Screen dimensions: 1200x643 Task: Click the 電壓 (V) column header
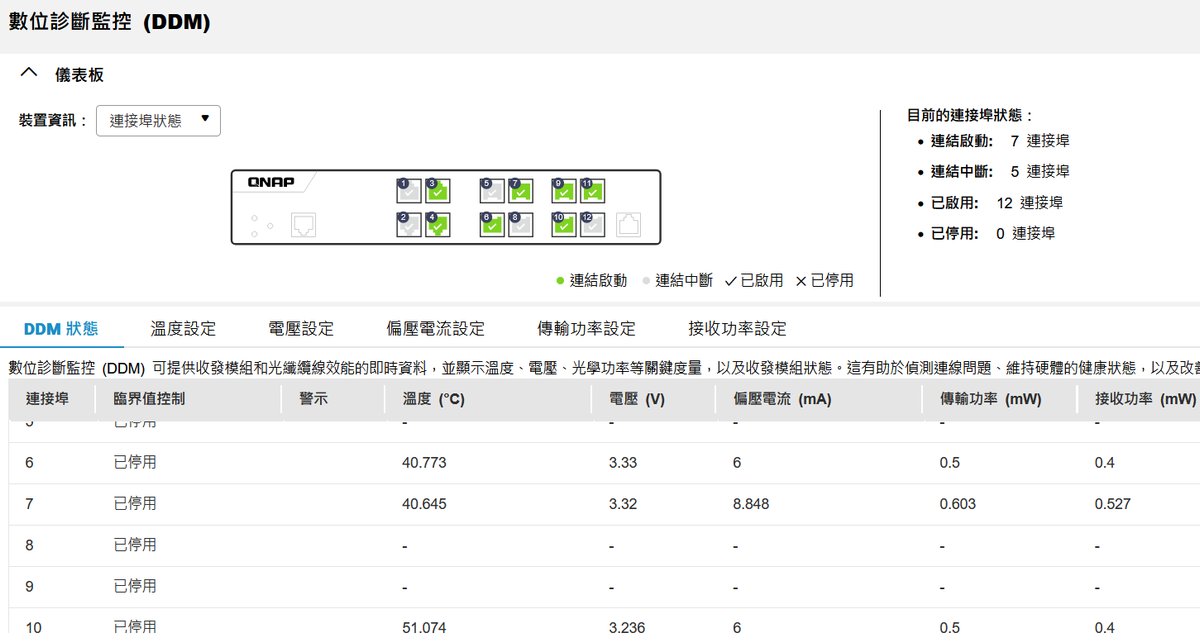pyautogui.click(x=636, y=399)
